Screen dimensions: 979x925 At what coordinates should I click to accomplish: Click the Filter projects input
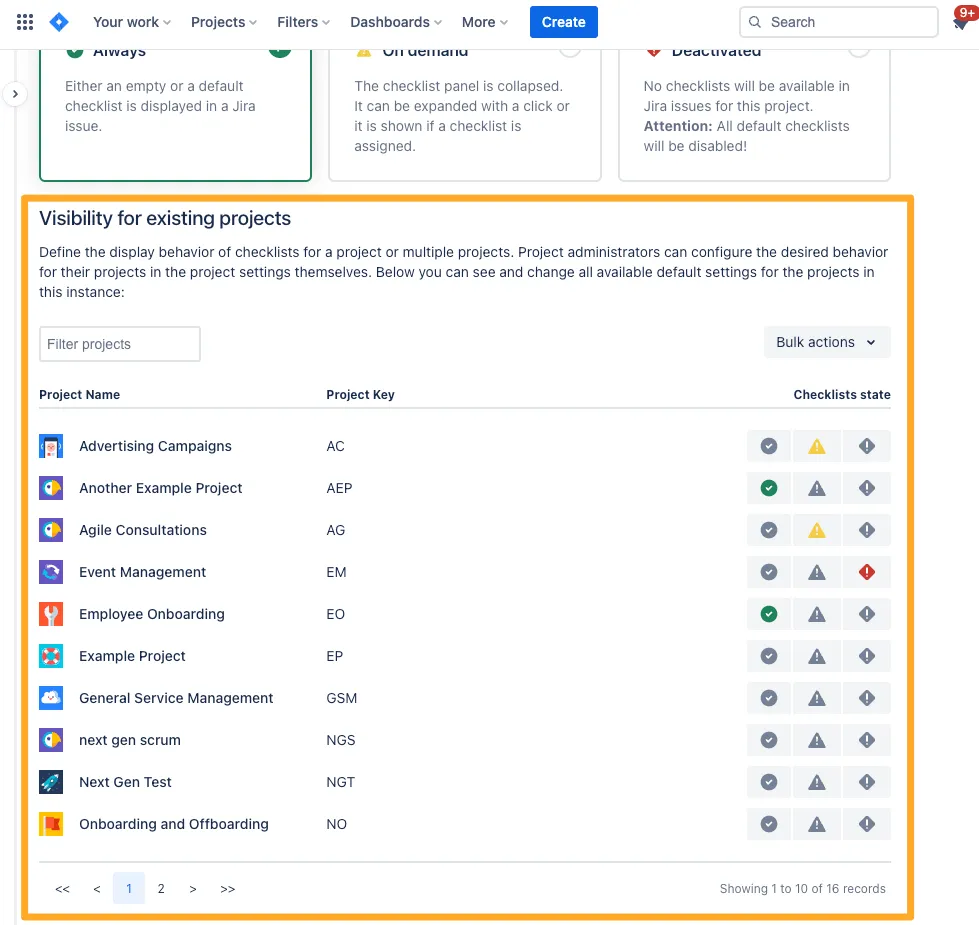pos(120,344)
